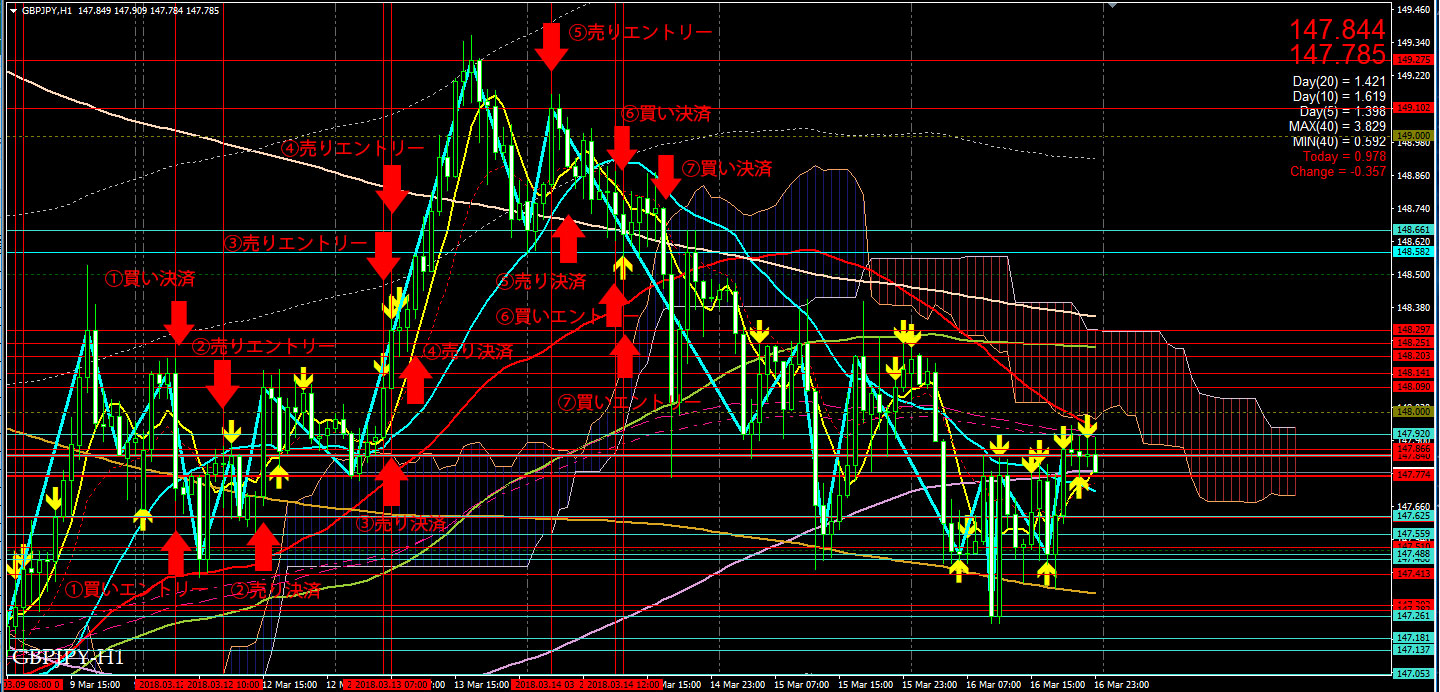Select the teal 147.261 level label
Viewport: 1440px width, 692px height.
pos(1412,616)
